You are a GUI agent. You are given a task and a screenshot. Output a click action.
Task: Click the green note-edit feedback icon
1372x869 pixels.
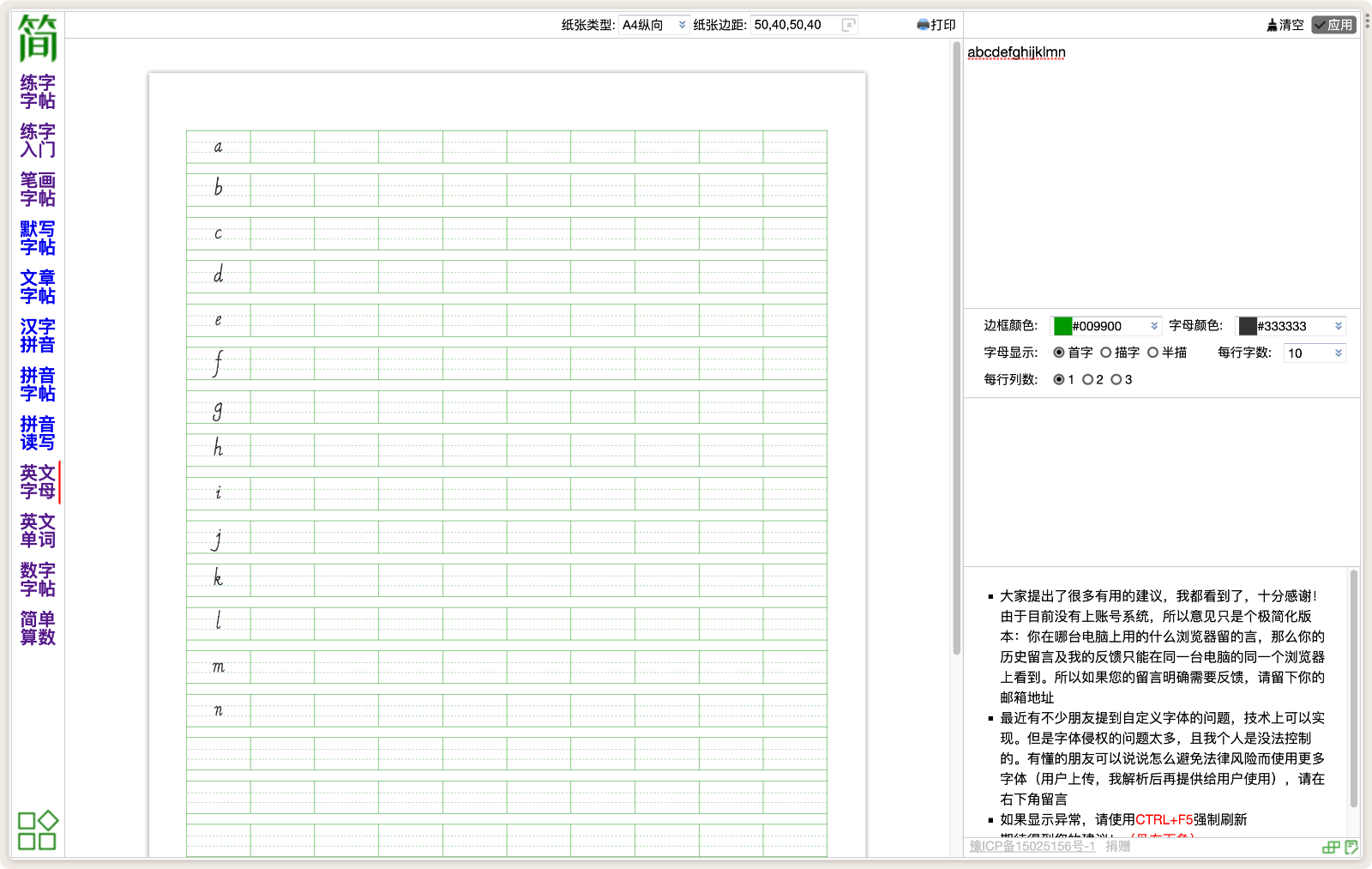(x=1351, y=847)
